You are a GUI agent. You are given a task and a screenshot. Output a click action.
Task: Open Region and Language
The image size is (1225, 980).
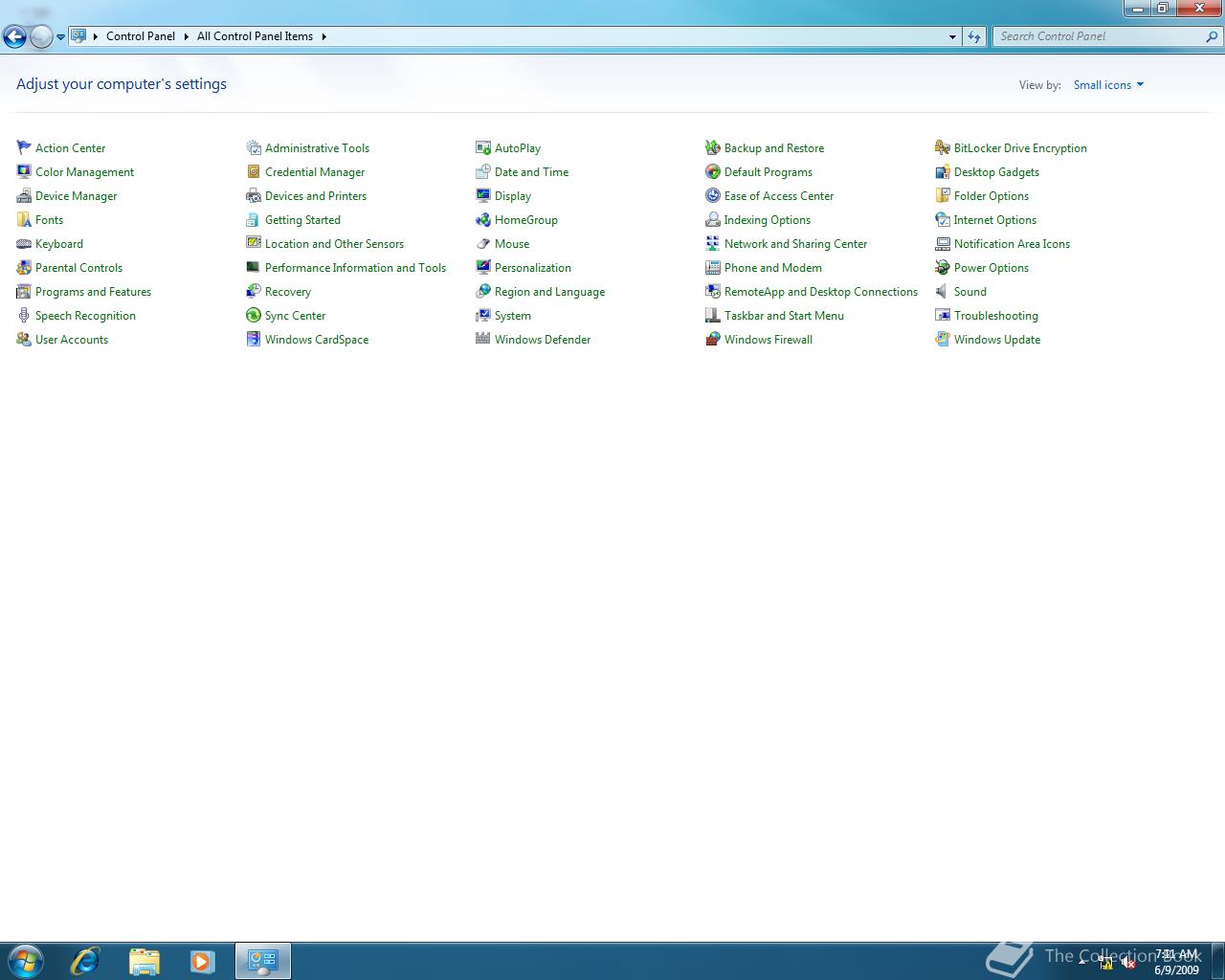(x=549, y=292)
